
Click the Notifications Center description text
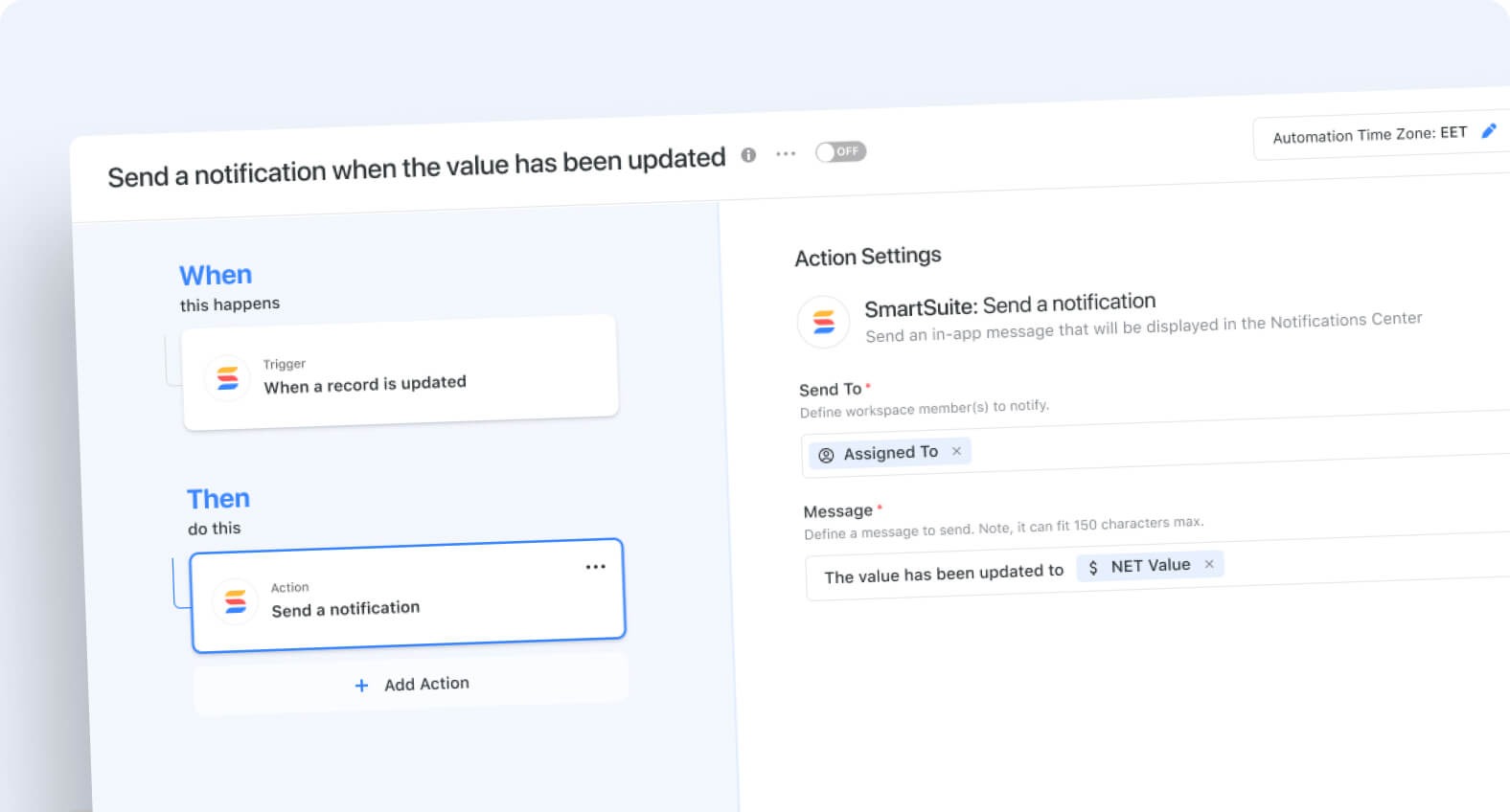pyautogui.click(x=1143, y=327)
